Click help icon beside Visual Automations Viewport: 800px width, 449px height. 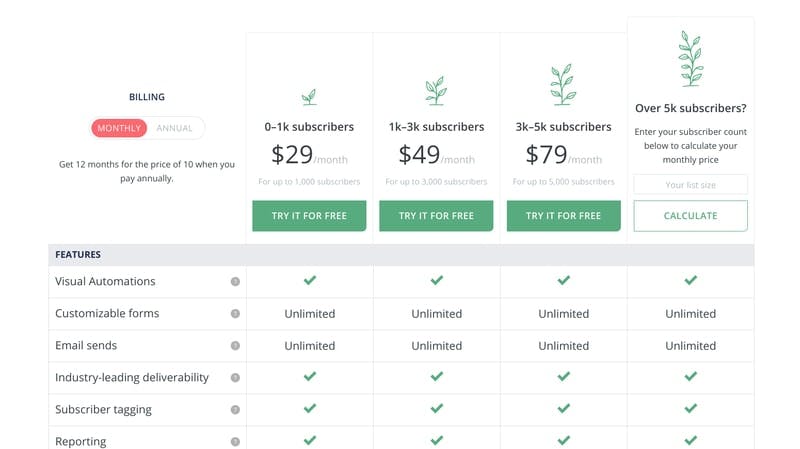(235, 282)
